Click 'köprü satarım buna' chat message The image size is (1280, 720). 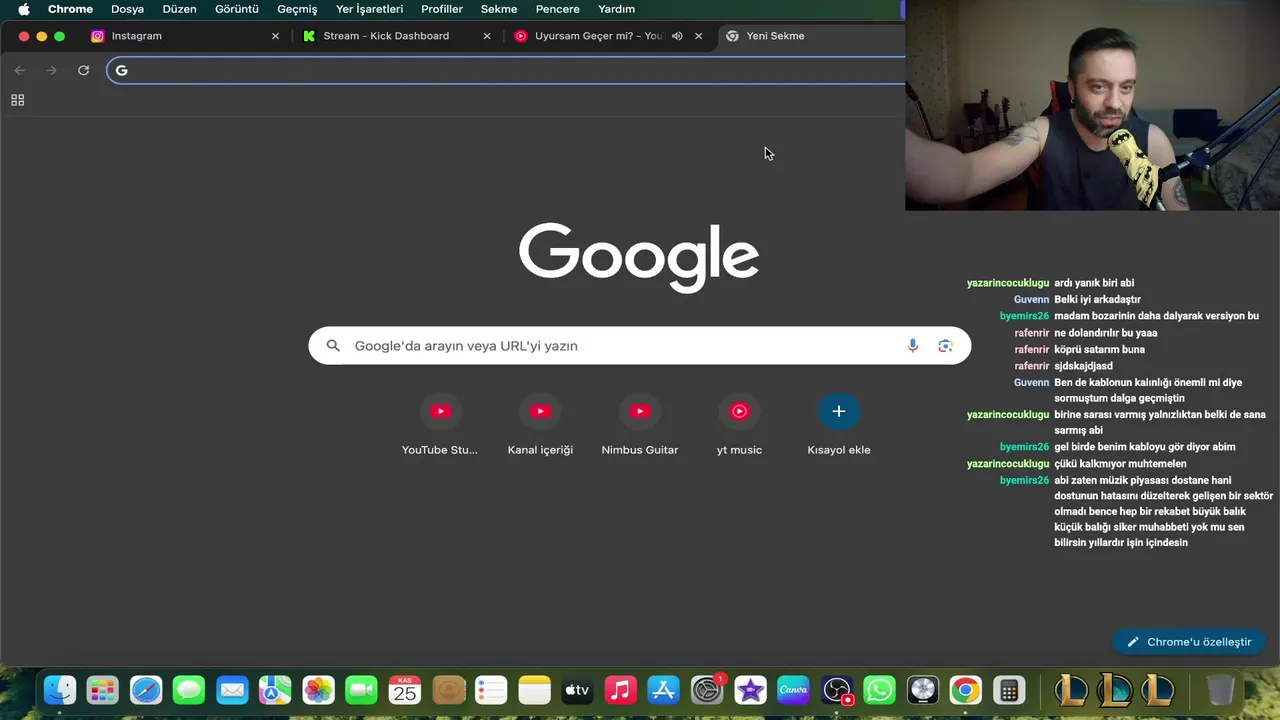[x=1099, y=349]
